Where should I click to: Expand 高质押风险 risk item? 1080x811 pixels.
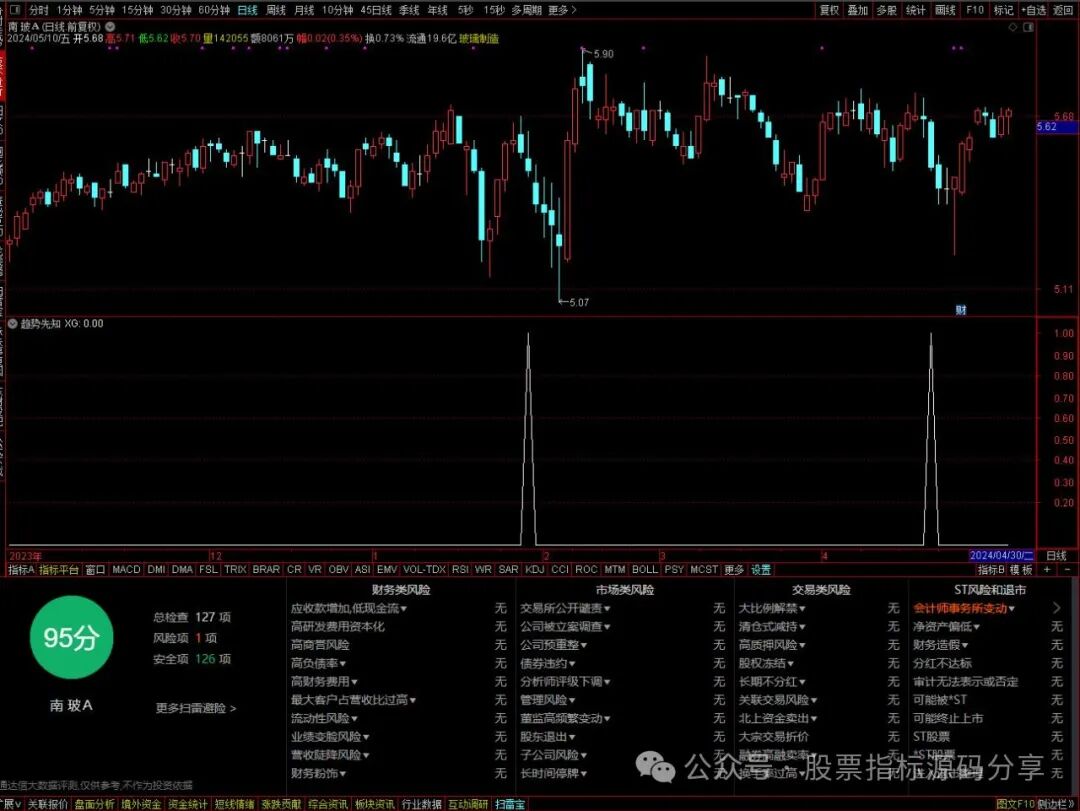[772, 645]
